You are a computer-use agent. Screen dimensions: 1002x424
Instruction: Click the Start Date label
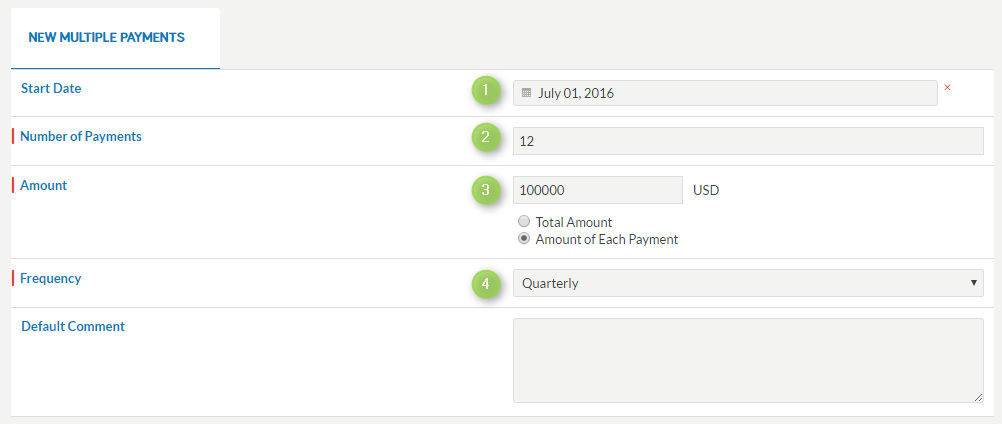pyautogui.click(x=51, y=88)
